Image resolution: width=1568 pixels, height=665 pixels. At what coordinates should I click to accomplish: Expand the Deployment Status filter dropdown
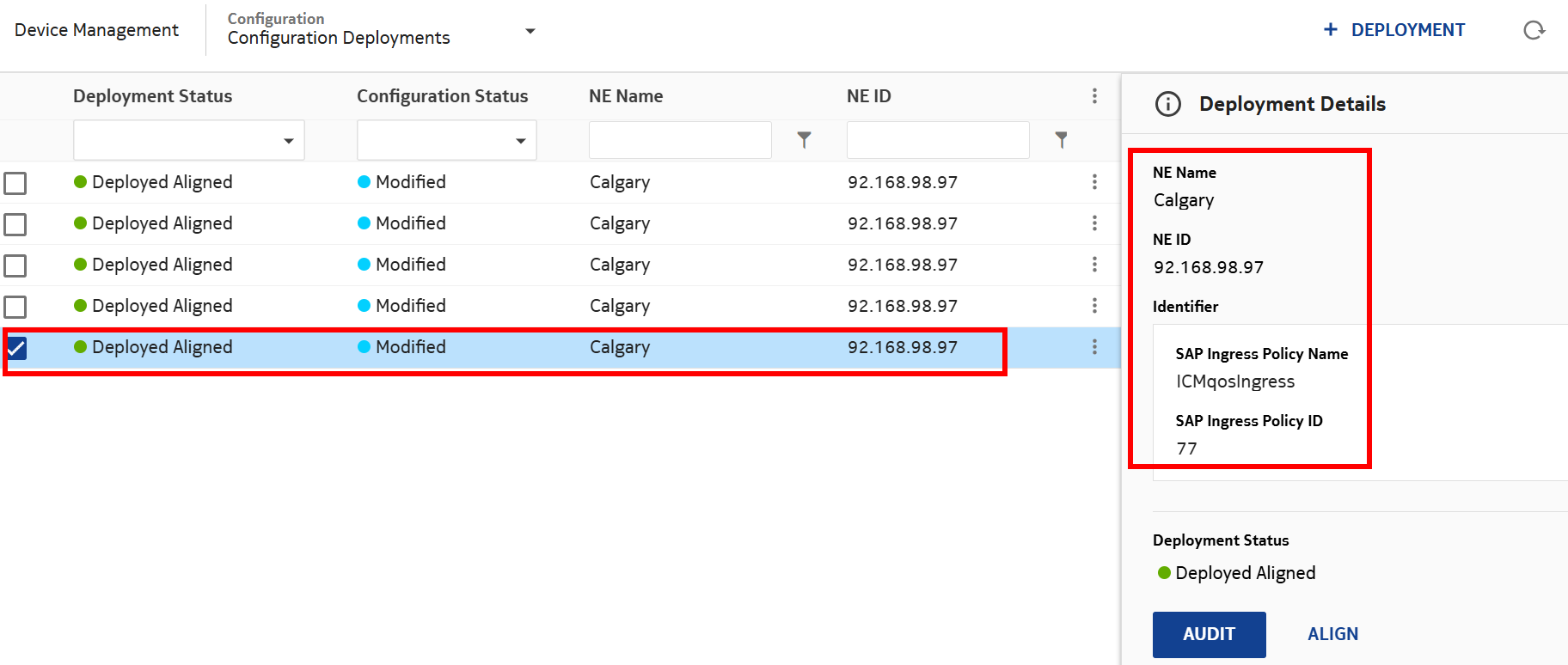point(288,141)
